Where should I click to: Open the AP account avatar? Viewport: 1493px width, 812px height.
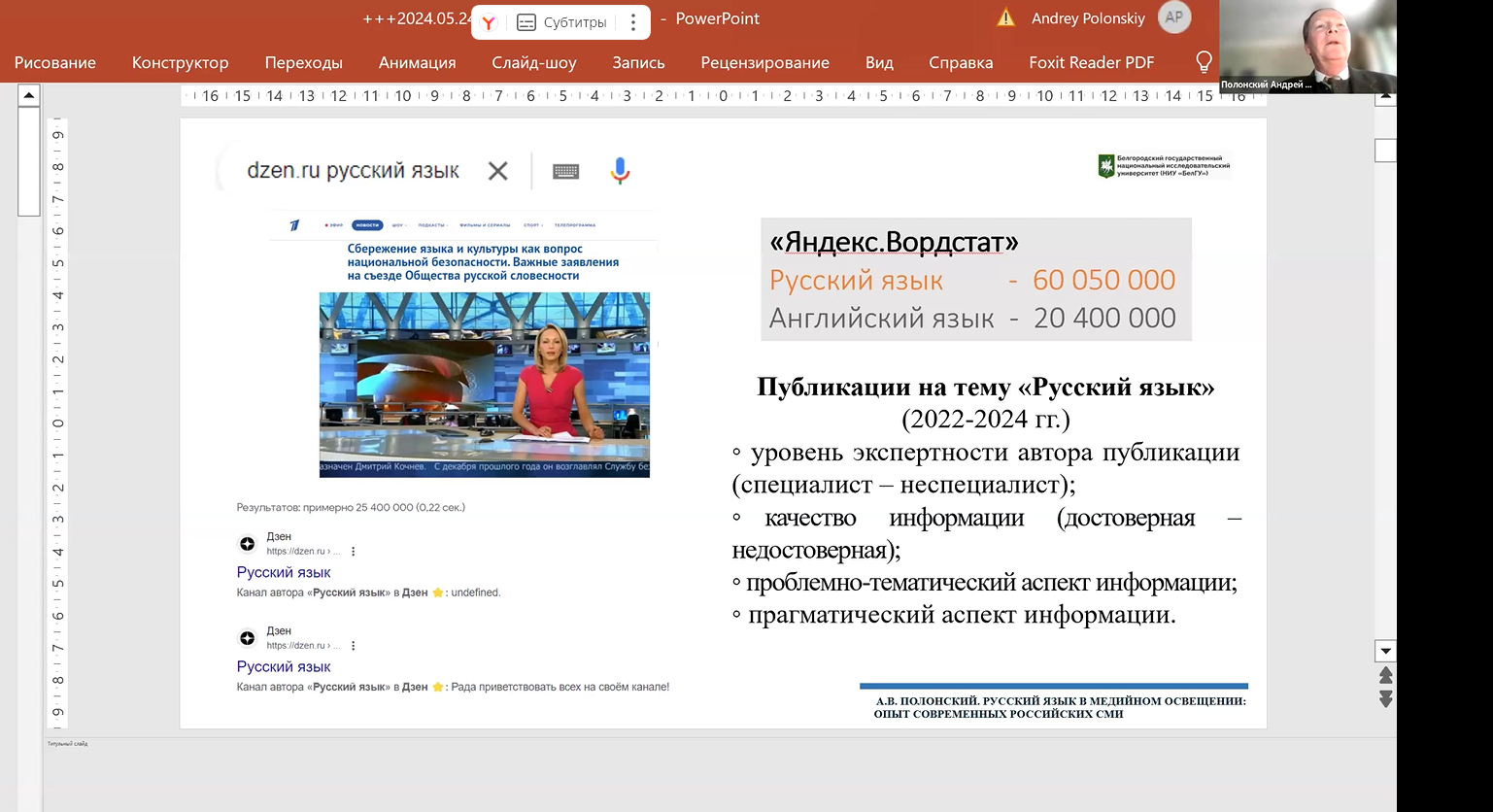(x=1174, y=17)
